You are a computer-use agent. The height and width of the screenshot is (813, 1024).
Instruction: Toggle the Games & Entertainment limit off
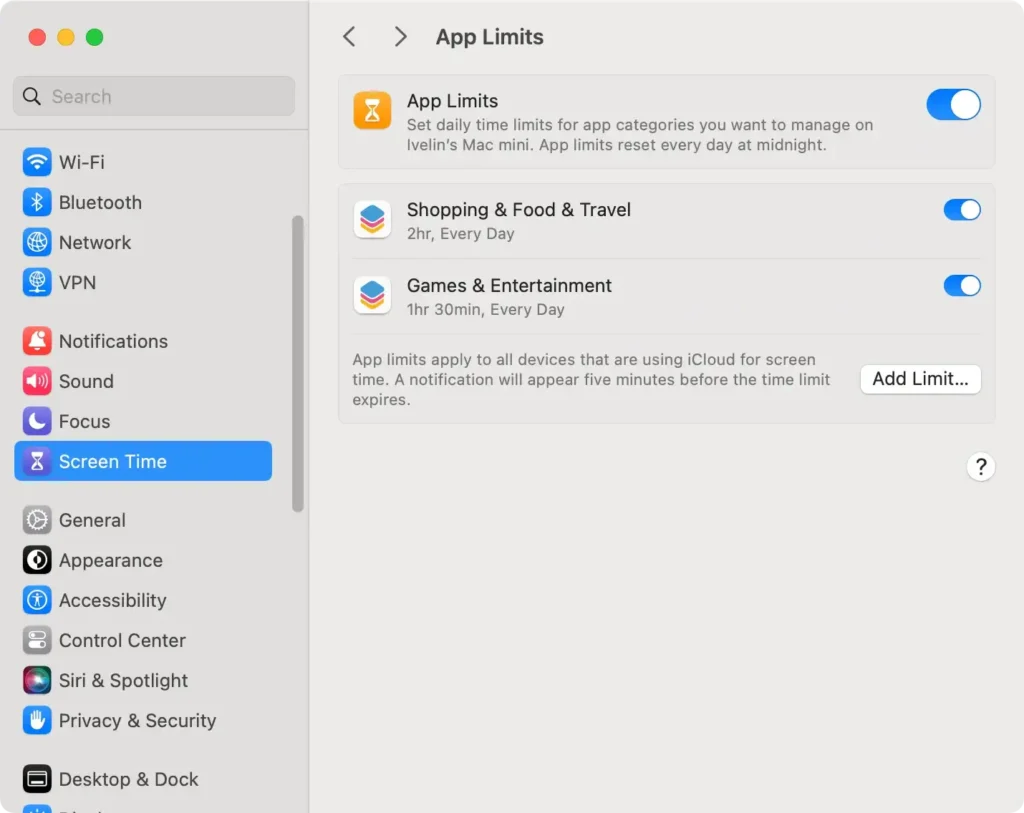[962, 286]
